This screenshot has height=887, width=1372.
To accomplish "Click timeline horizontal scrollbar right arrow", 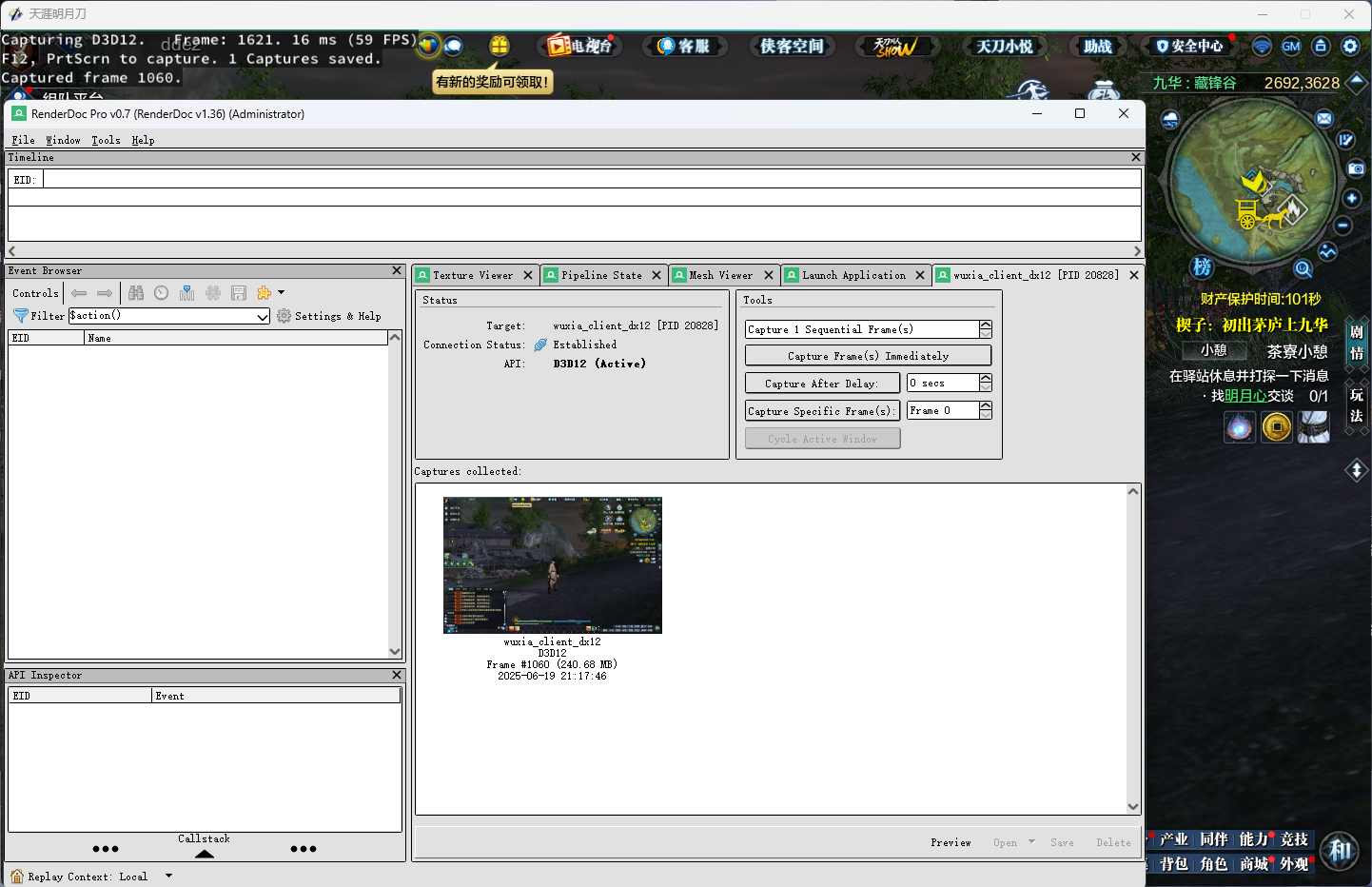I will (1137, 251).
